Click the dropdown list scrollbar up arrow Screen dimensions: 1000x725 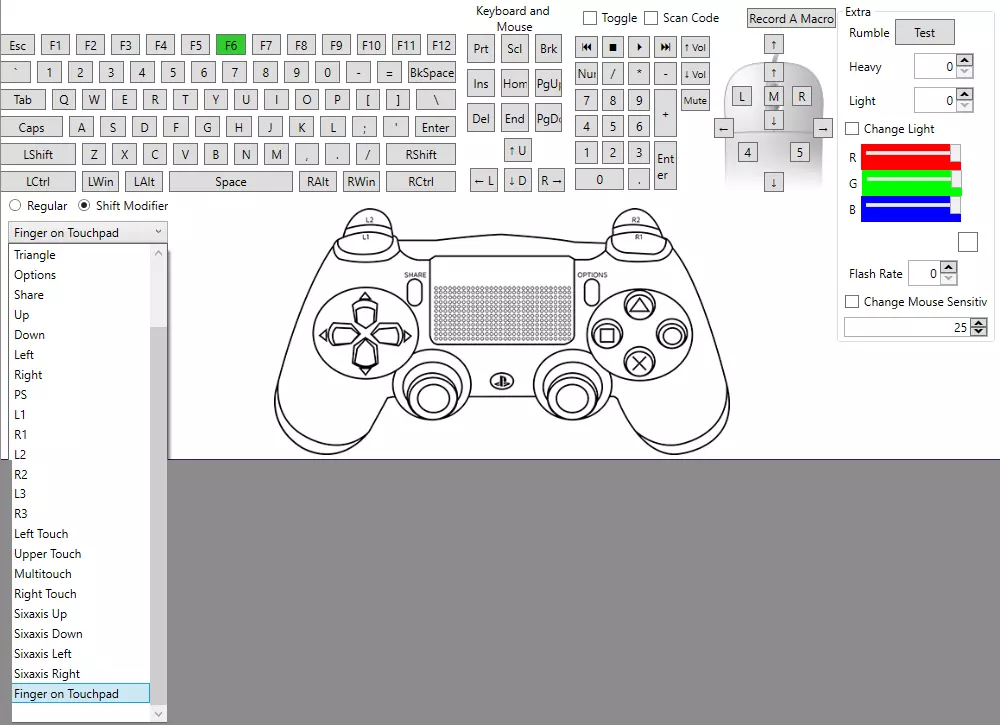point(158,253)
